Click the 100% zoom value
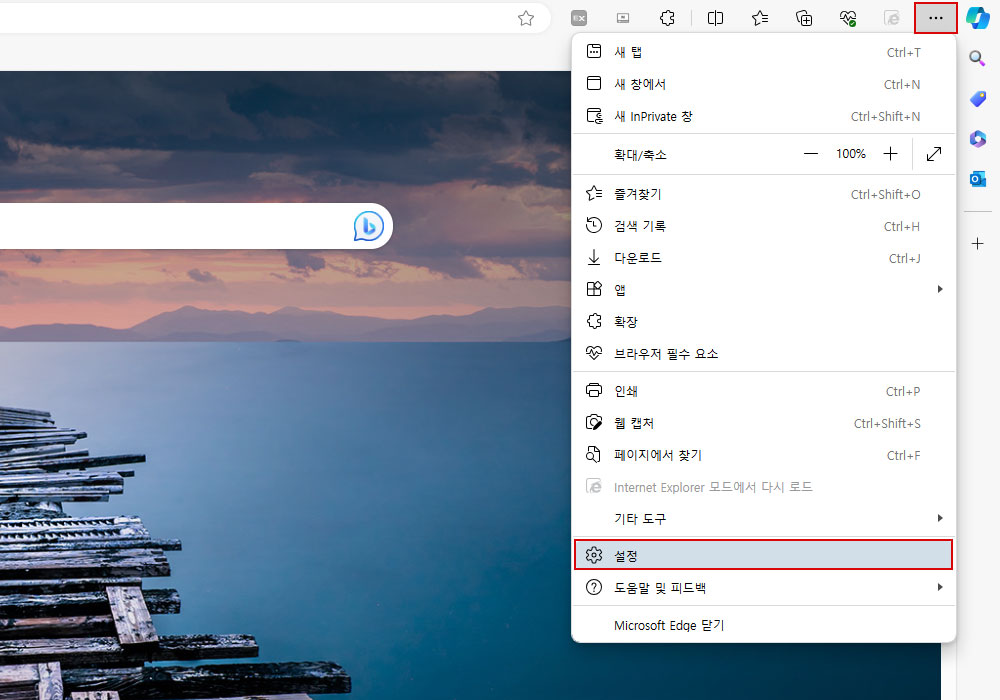This screenshot has width=1000, height=700. click(851, 154)
